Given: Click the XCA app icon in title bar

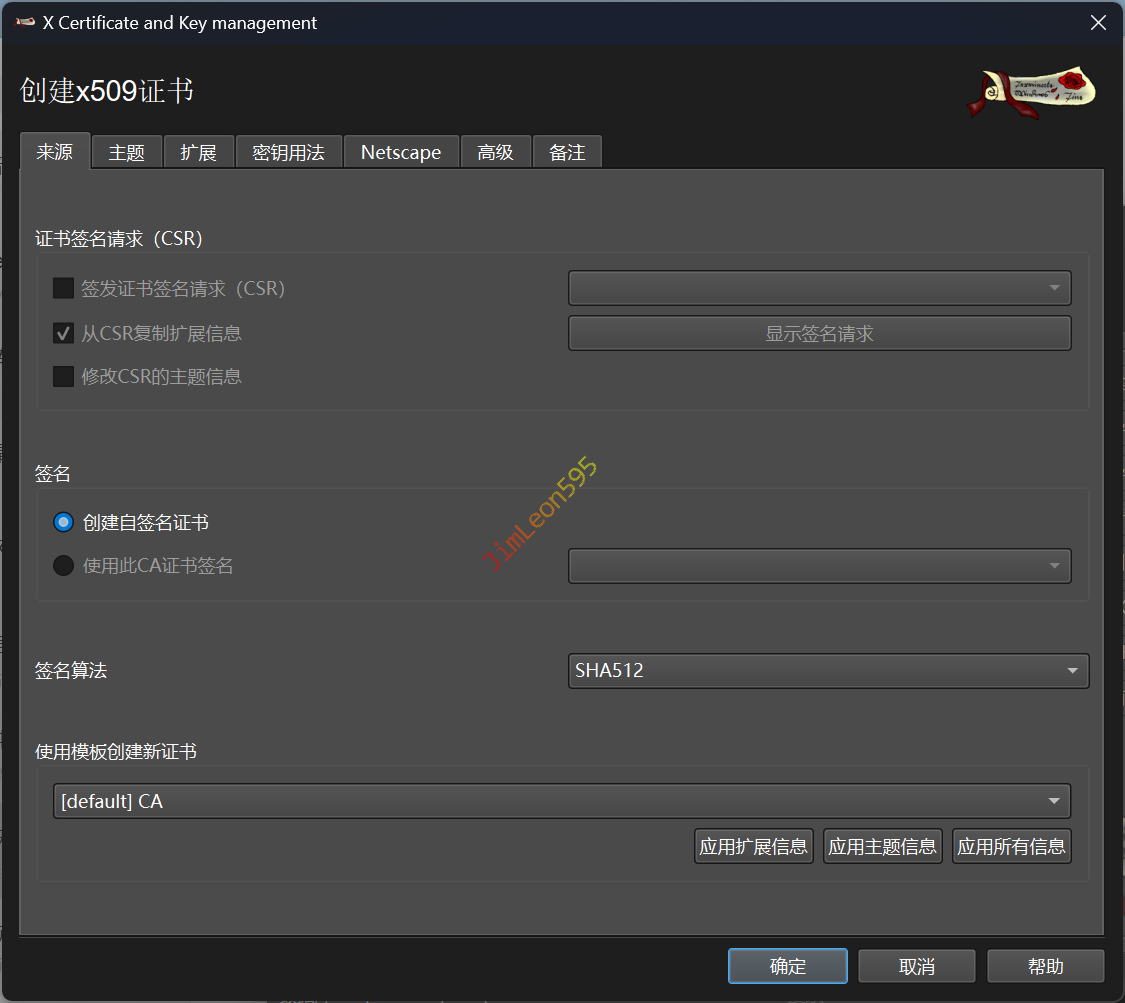Looking at the screenshot, I should tap(25, 23).
